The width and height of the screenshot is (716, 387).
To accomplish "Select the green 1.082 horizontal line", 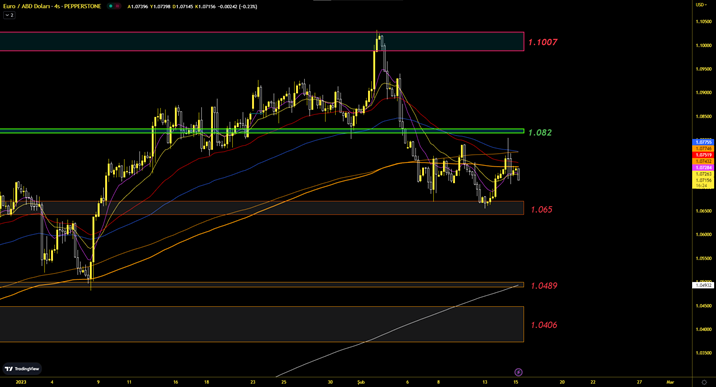I will [262, 131].
